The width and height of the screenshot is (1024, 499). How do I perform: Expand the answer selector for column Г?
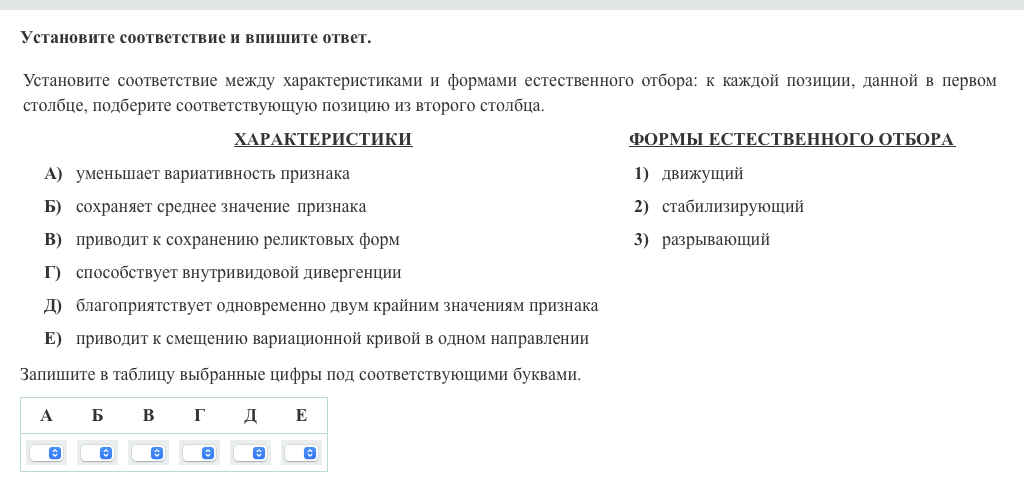pos(200,453)
